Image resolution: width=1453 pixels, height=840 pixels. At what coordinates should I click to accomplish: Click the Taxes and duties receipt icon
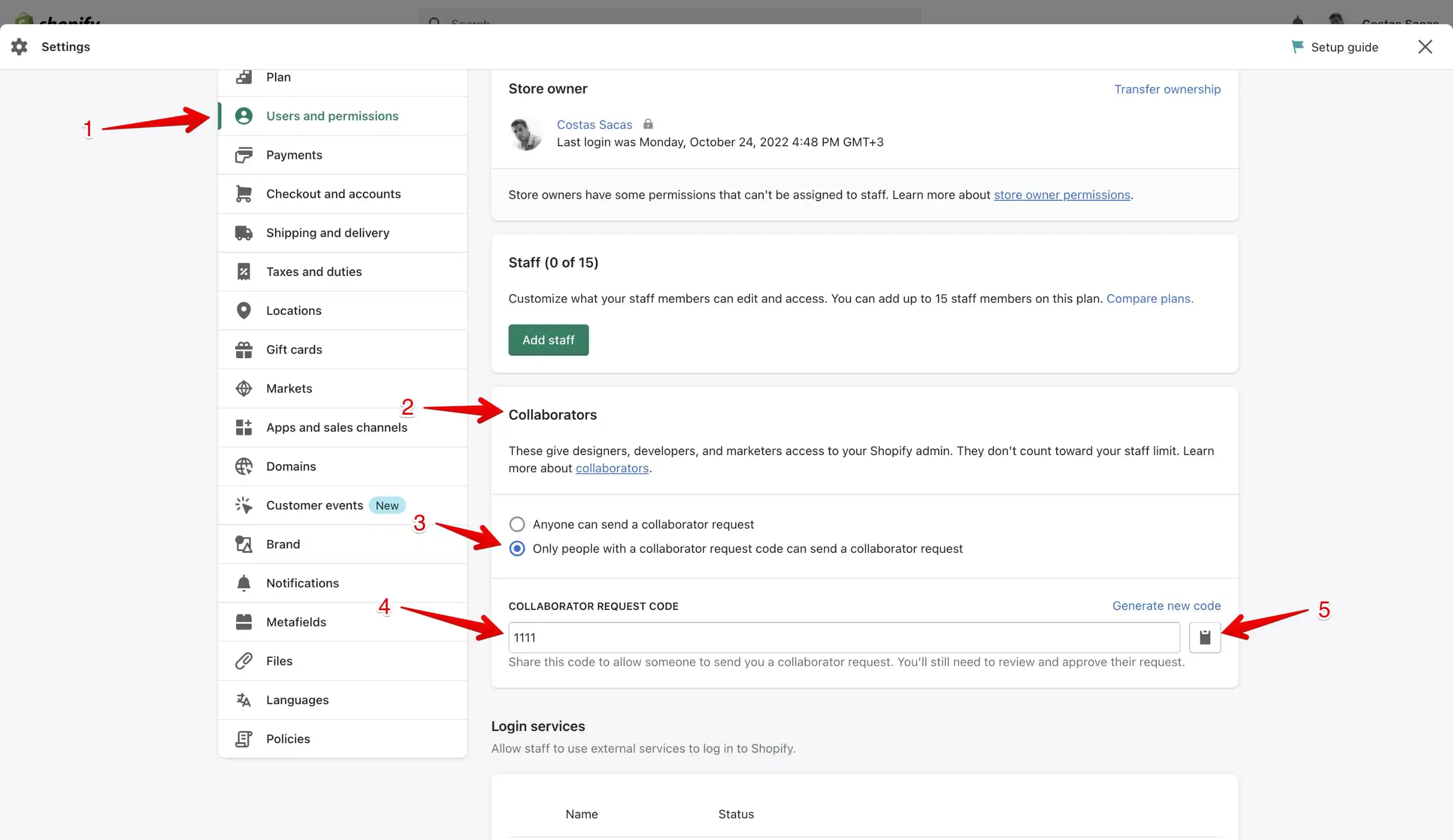(244, 271)
